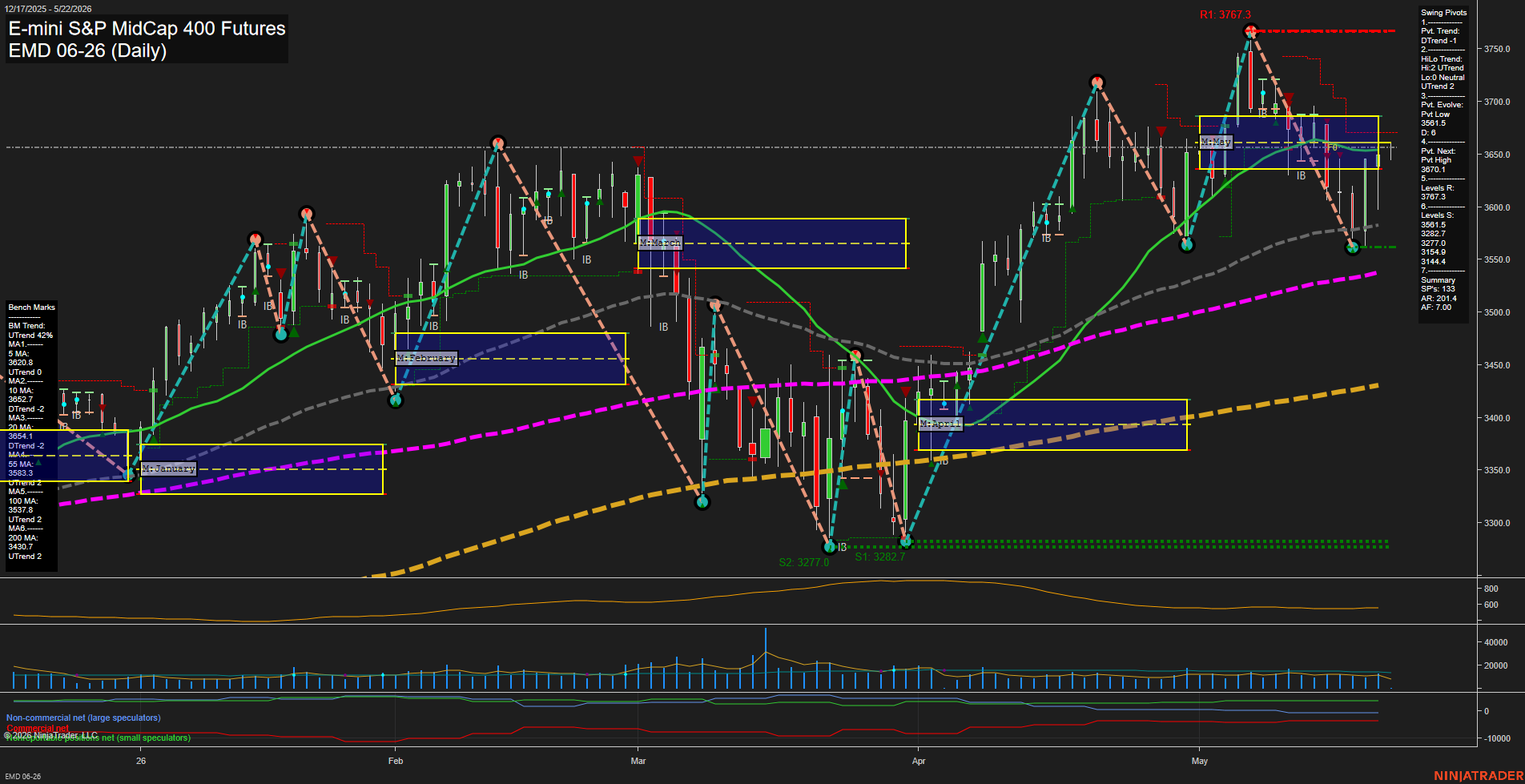The height and width of the screenshot is (784, 1525).
Task: Select the S1: 3282.7 support label
Action: 879,557
